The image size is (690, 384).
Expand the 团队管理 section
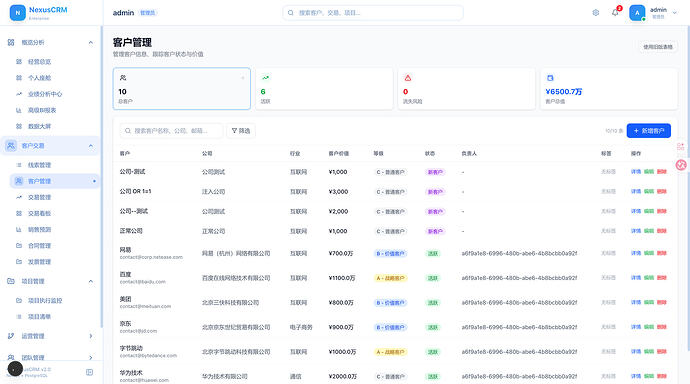pos(91,358)
